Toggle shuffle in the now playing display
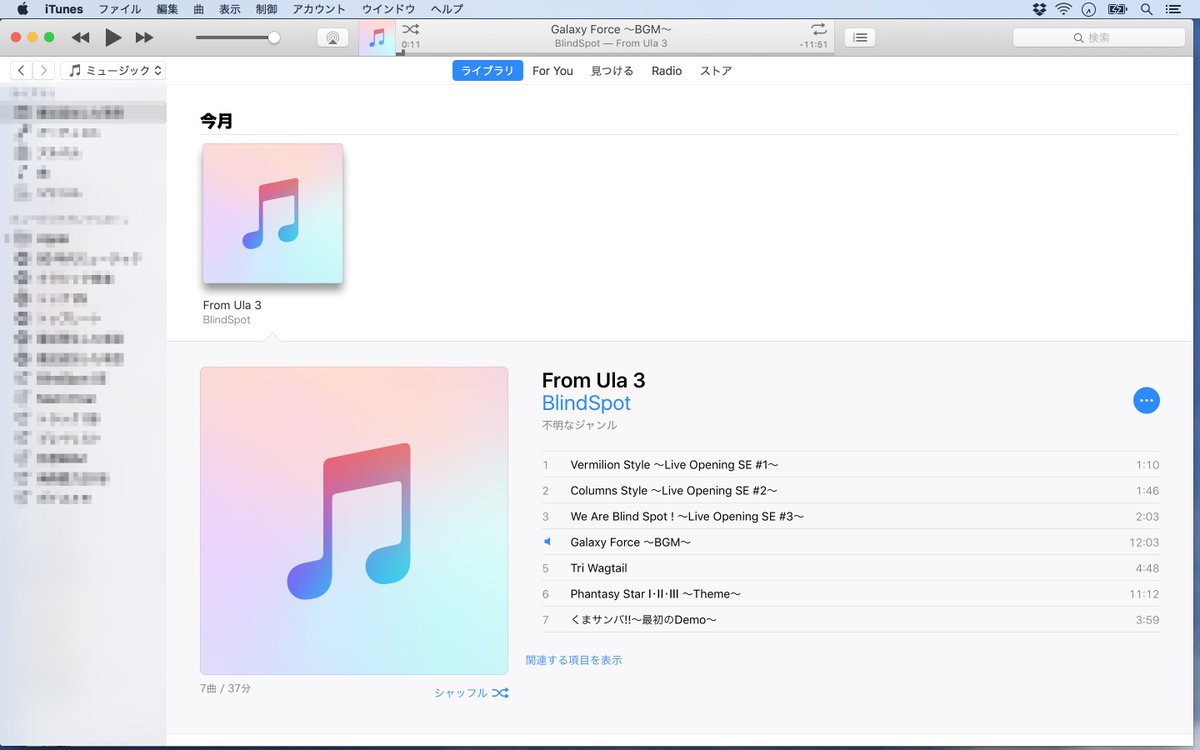The width and height of the screenshot is (1200, 750). click(x=410, y=29)
